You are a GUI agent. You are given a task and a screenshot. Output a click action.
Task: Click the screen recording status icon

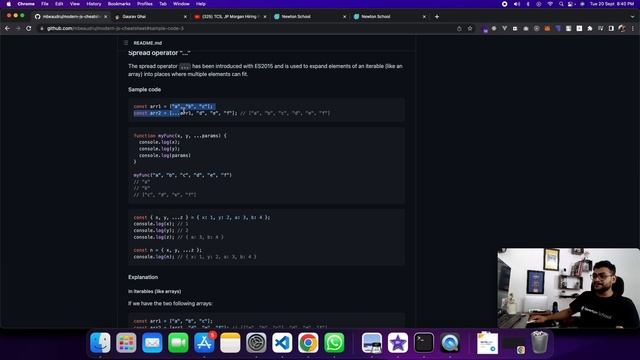point(504,4)
